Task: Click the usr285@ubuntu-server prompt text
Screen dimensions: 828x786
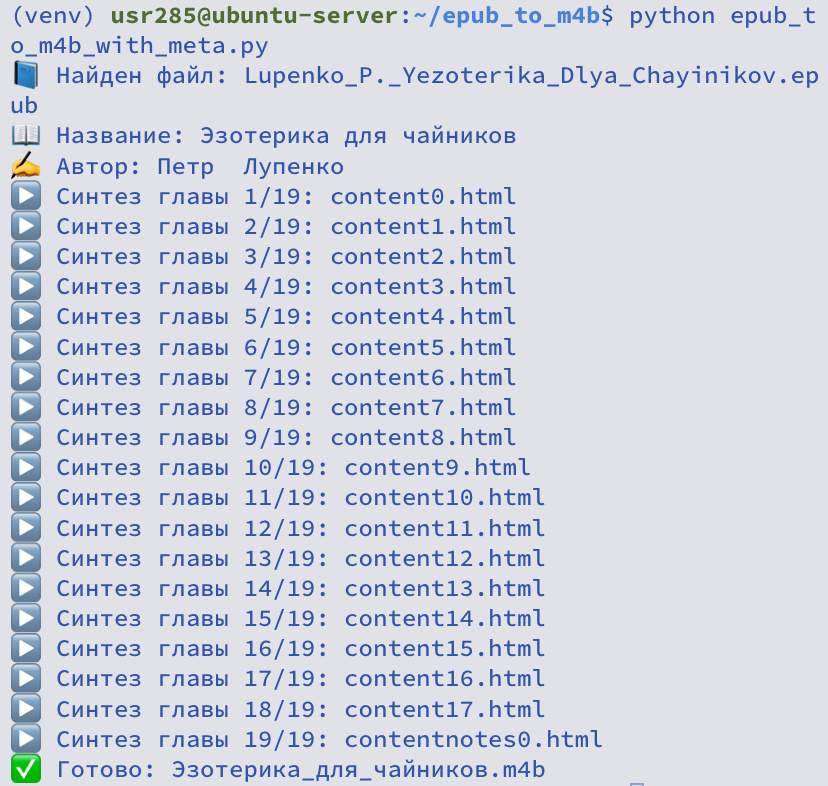Action: pos(255,16)
